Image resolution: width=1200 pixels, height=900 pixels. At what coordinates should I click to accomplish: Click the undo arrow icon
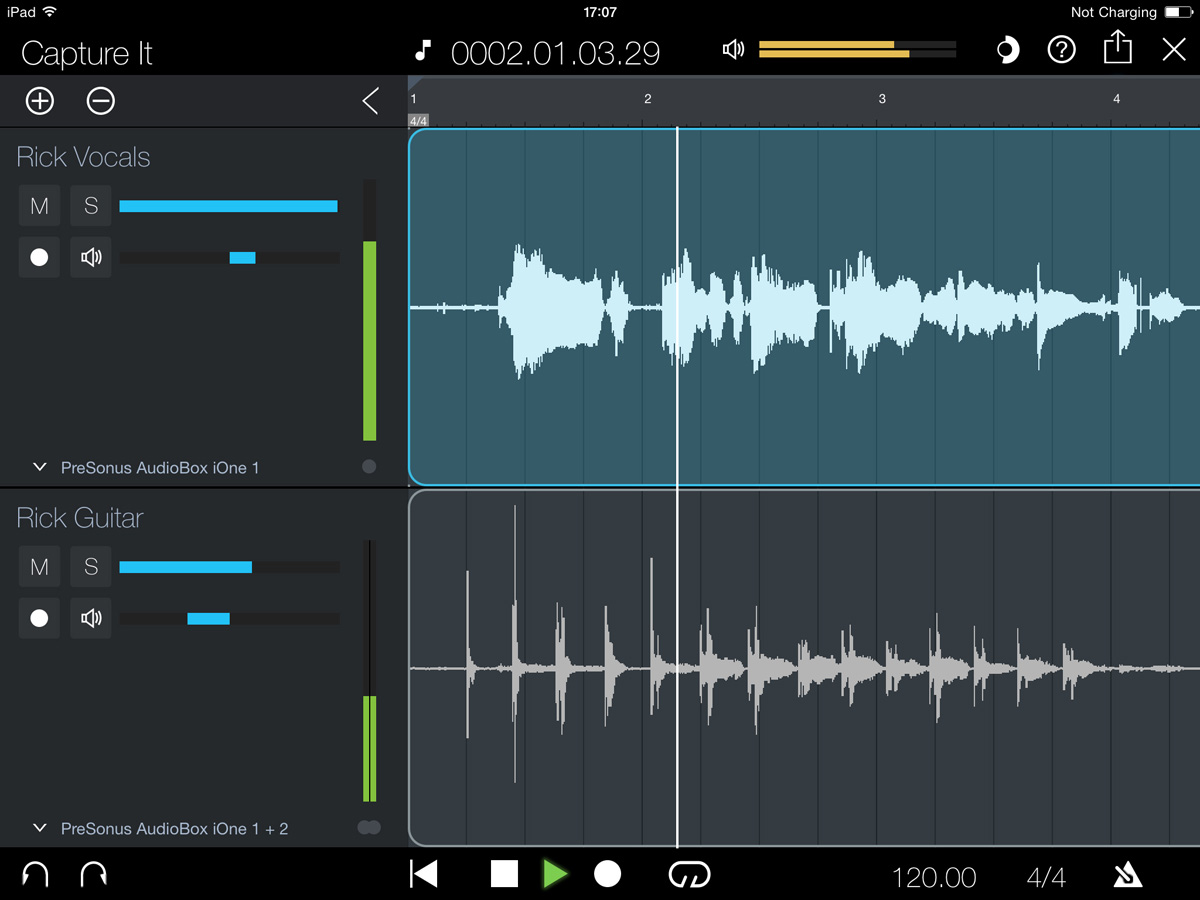pos(35,875)
